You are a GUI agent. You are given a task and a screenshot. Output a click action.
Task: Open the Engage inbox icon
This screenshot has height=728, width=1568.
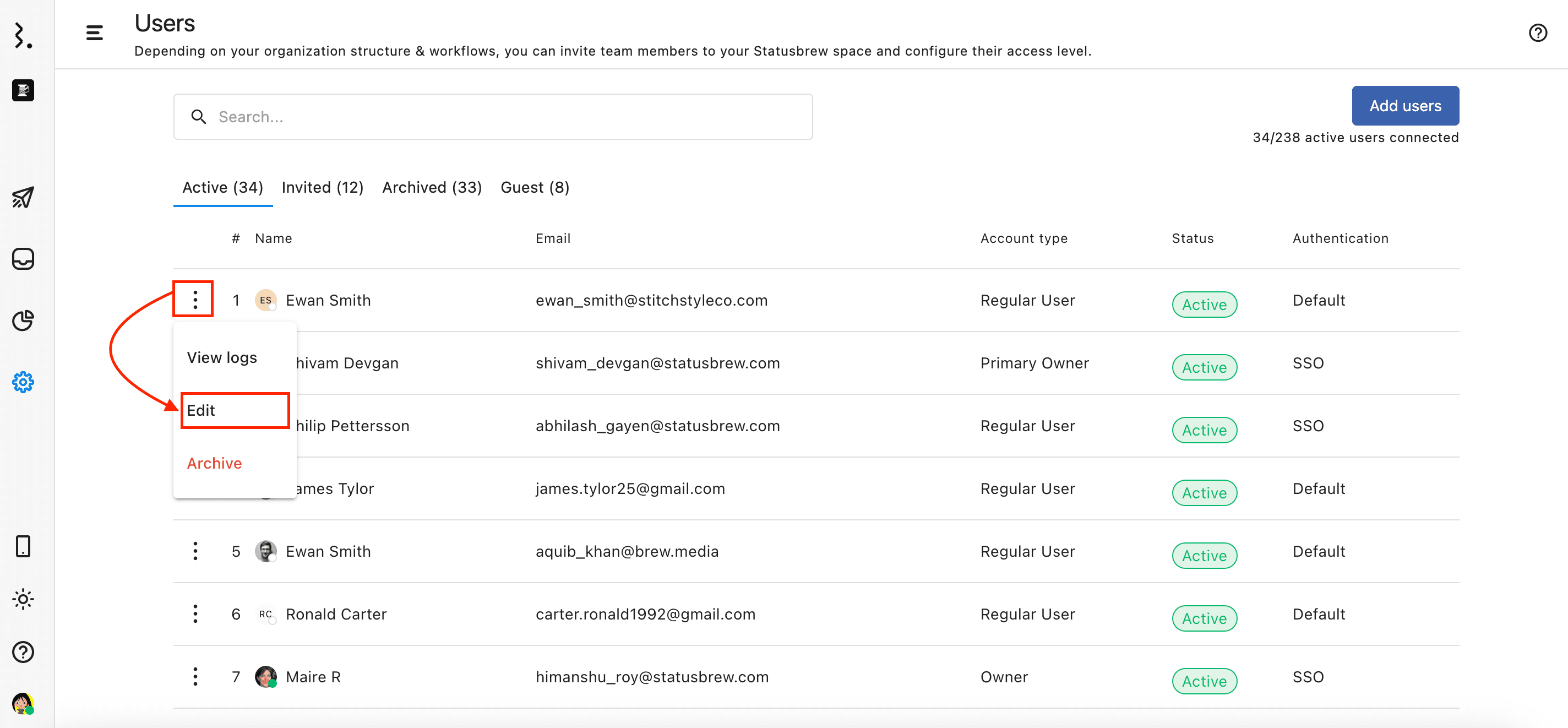click(23, 259)
